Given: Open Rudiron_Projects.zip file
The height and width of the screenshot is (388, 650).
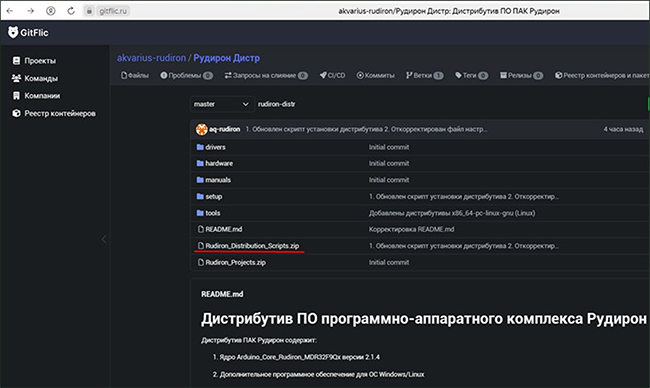Looking at the screenshot, I should pos(235,262).
